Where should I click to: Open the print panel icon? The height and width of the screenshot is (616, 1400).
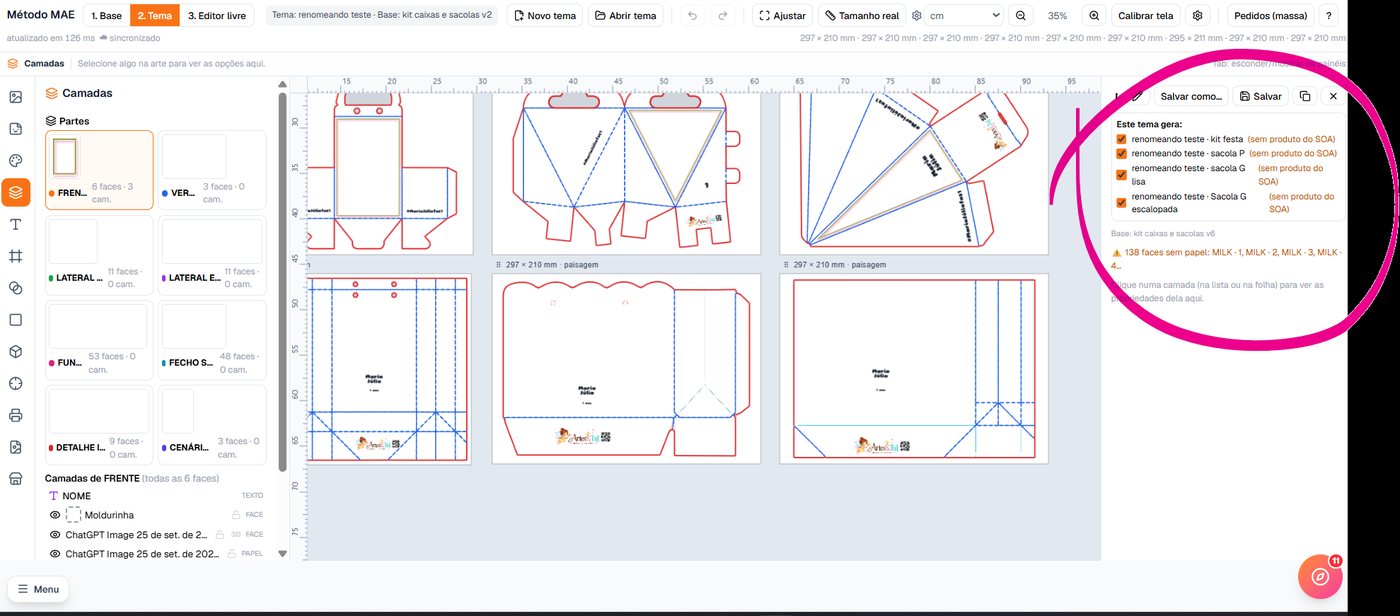[15, 415]
